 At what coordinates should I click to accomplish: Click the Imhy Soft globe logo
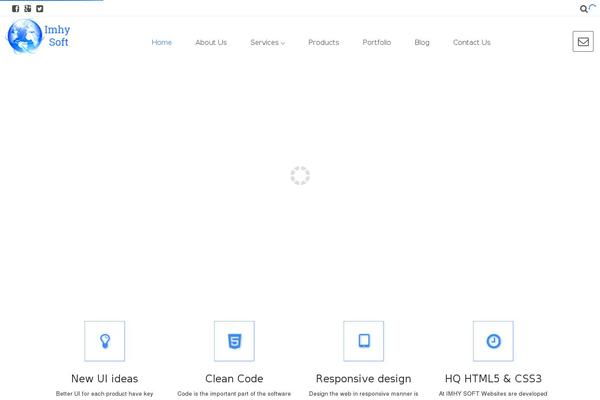click(24, 36)
